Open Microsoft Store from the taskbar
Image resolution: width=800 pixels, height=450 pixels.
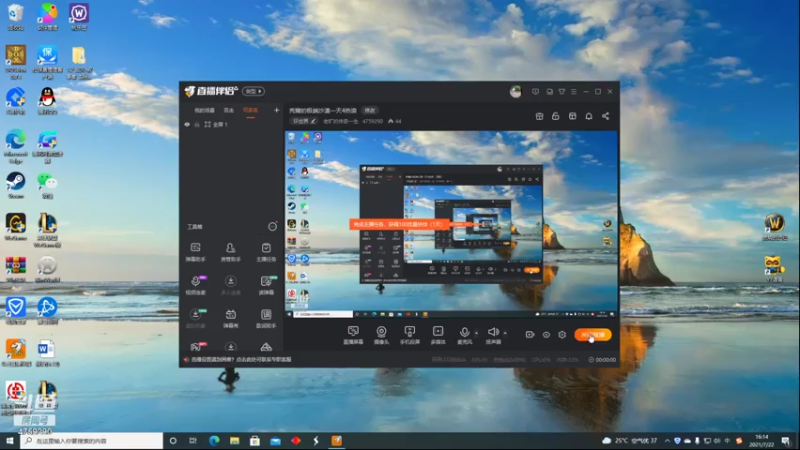pyautogui.click(x=255, y=441)
